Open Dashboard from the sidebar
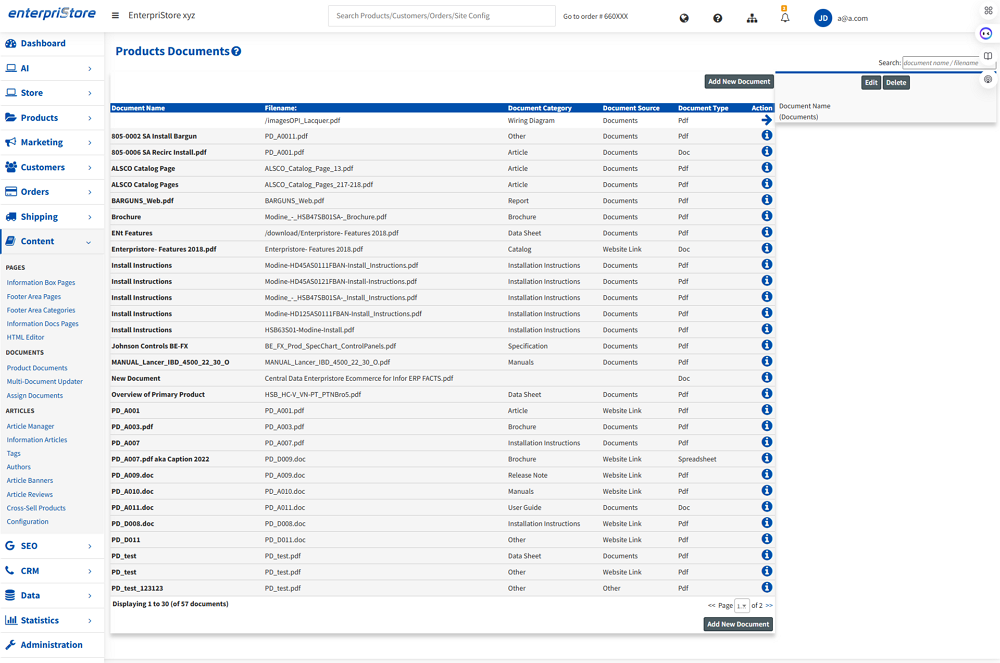Image resolution: width=1000 pixels, height=663 pixels. tap(42, 44)
